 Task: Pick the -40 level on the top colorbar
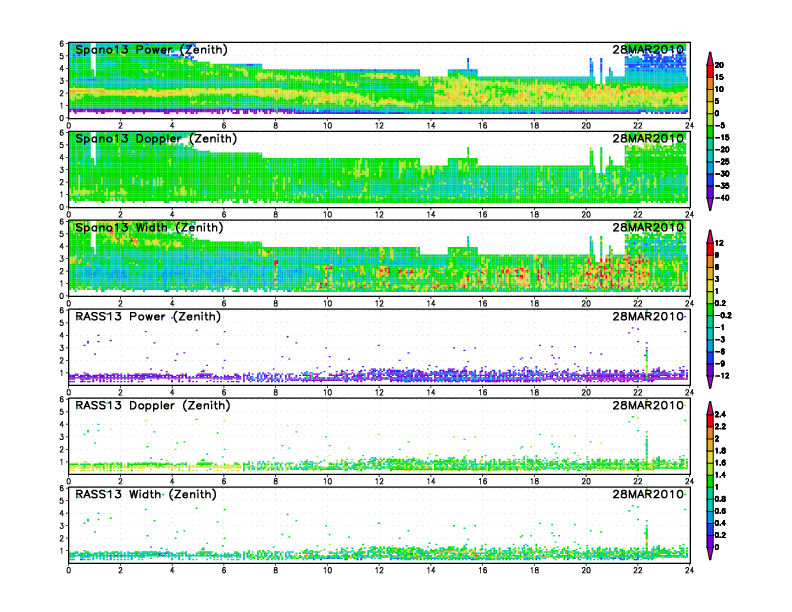[x=733, y=197]
